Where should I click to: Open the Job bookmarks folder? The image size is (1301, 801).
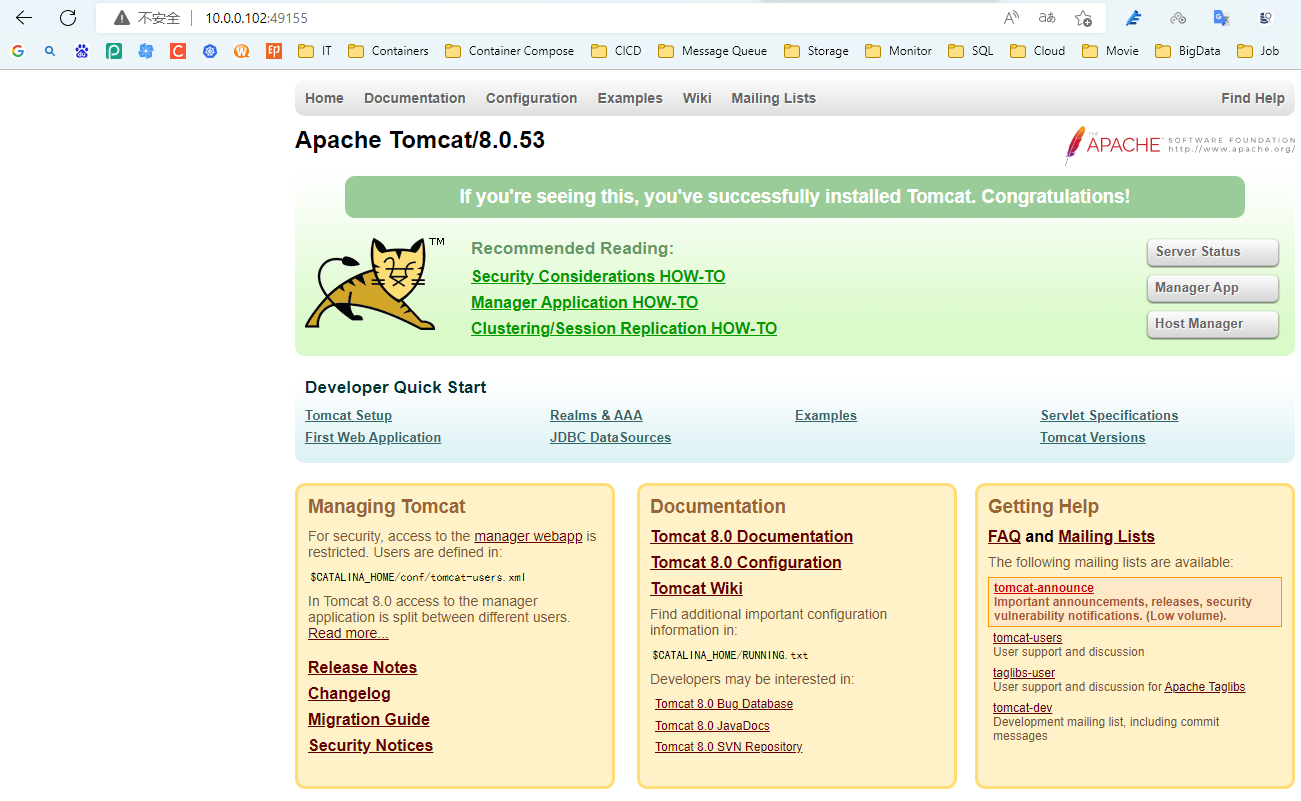[1258, 51]
